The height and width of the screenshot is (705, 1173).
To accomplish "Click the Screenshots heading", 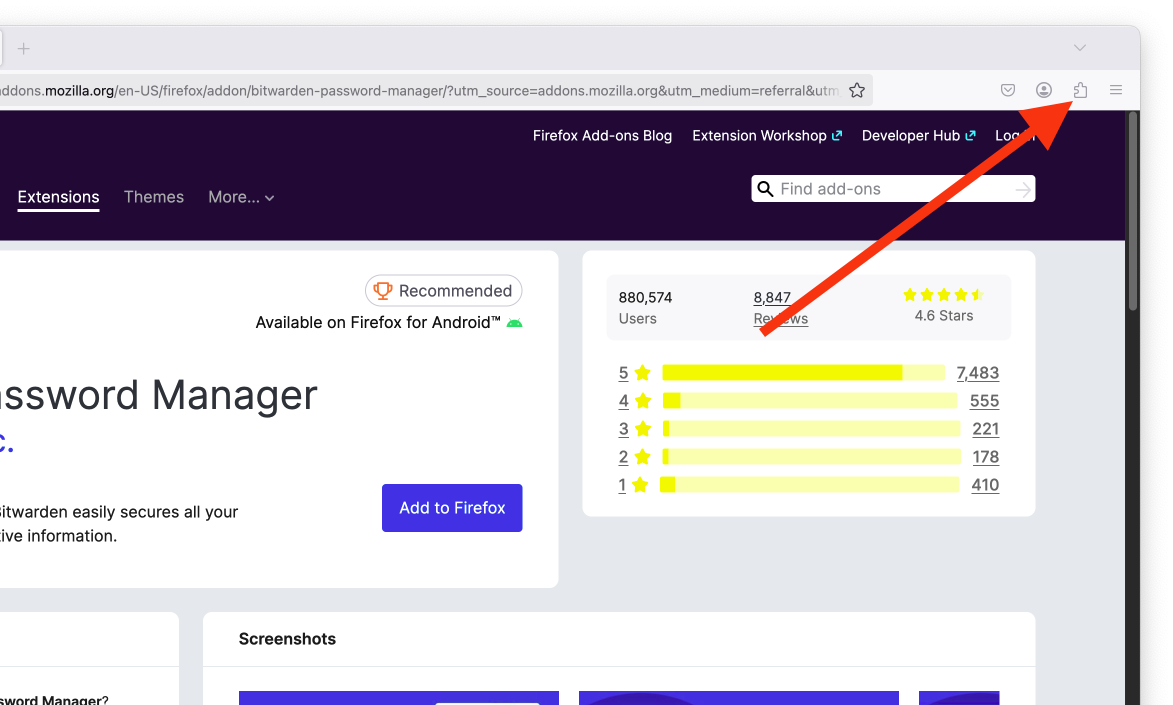I will (287, 639).
